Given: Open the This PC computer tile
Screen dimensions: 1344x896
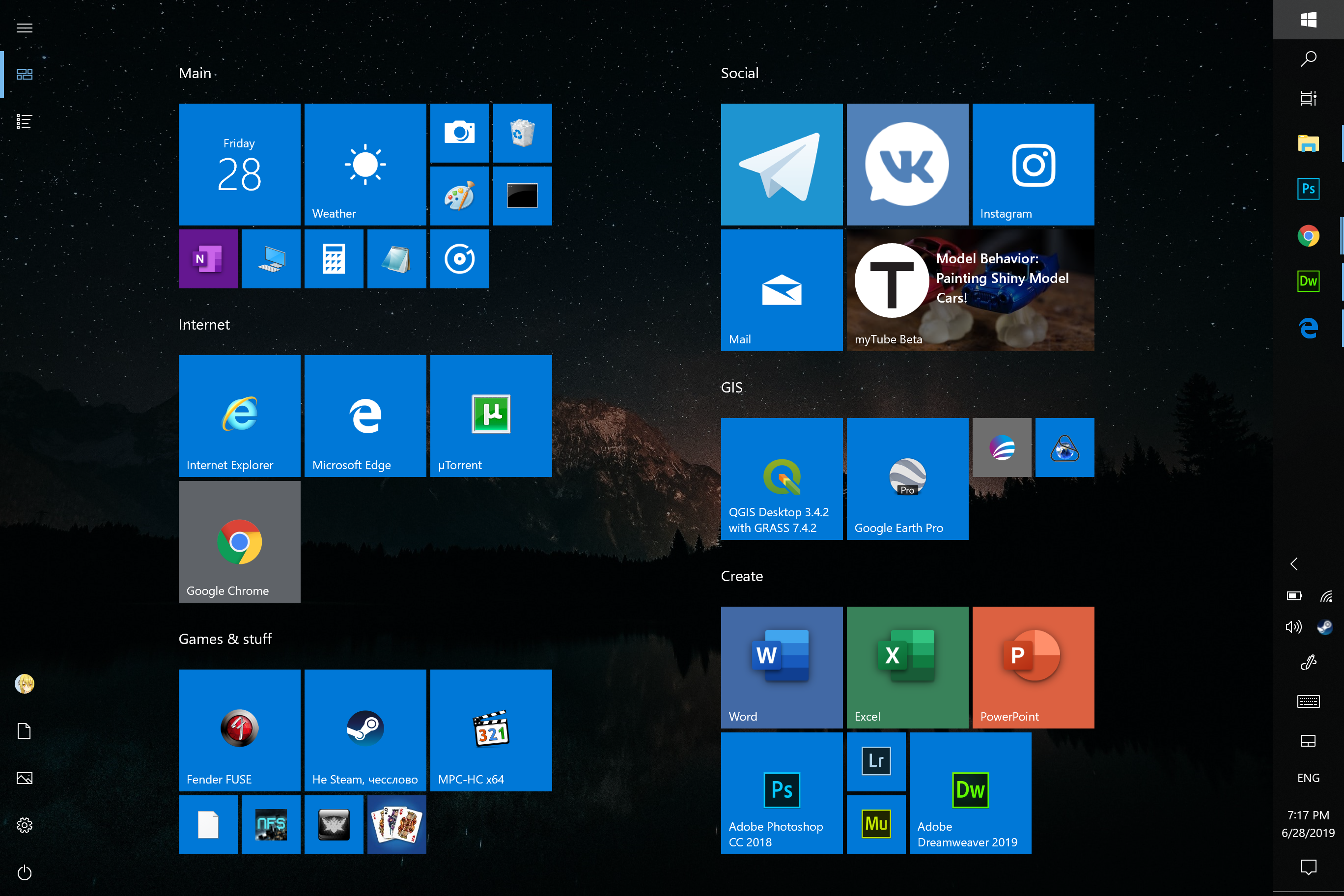Looking at the screenshot, I should (271, 259).
